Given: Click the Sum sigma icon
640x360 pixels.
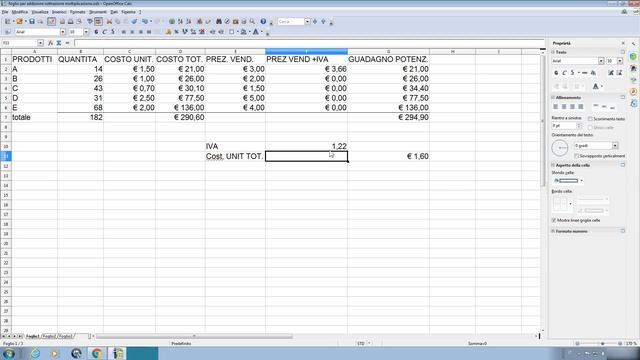Looking at the screenshot, I should pyautogui.click(x=59, y=43).
